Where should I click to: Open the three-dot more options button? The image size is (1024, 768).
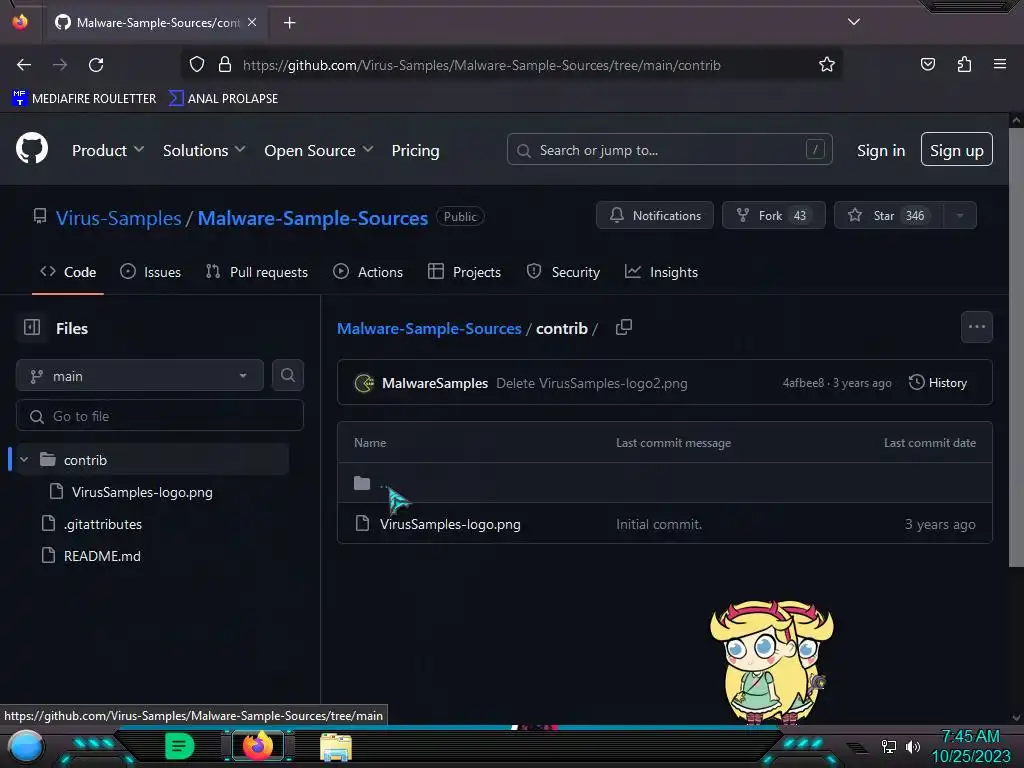[x=977, y=327]
